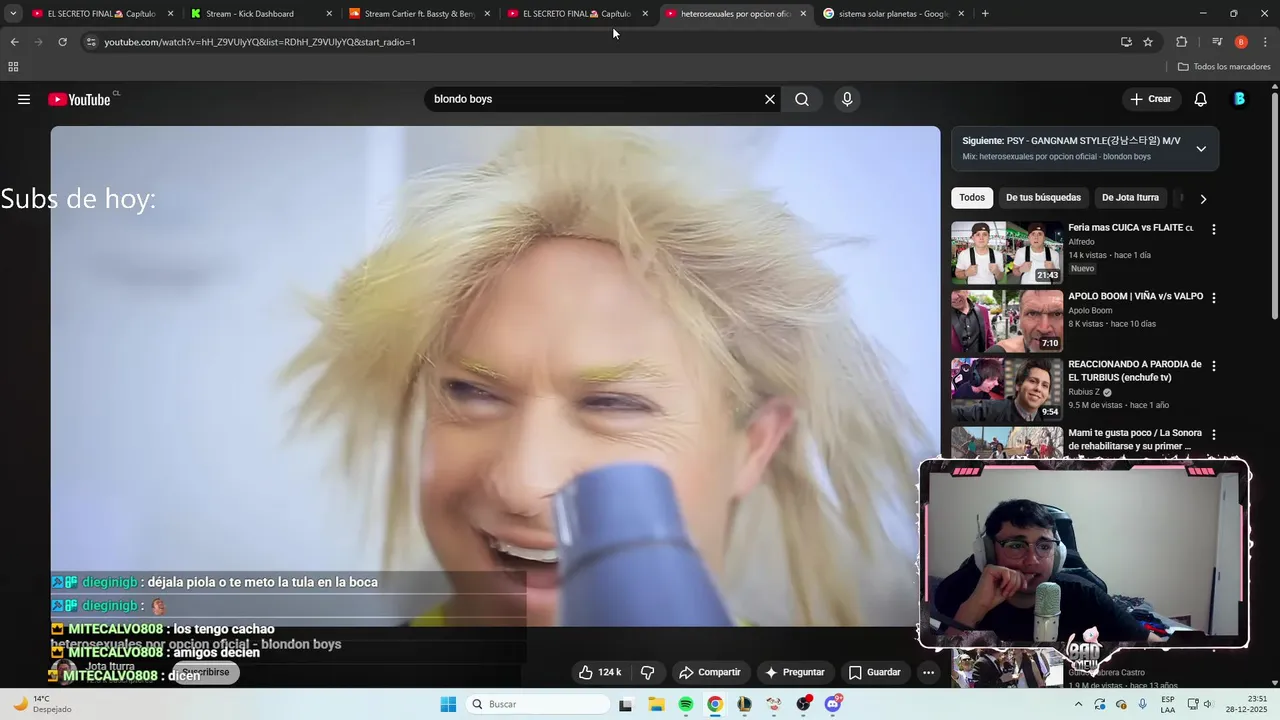
Task: Click the Crear button
Action: point(1150,99)
